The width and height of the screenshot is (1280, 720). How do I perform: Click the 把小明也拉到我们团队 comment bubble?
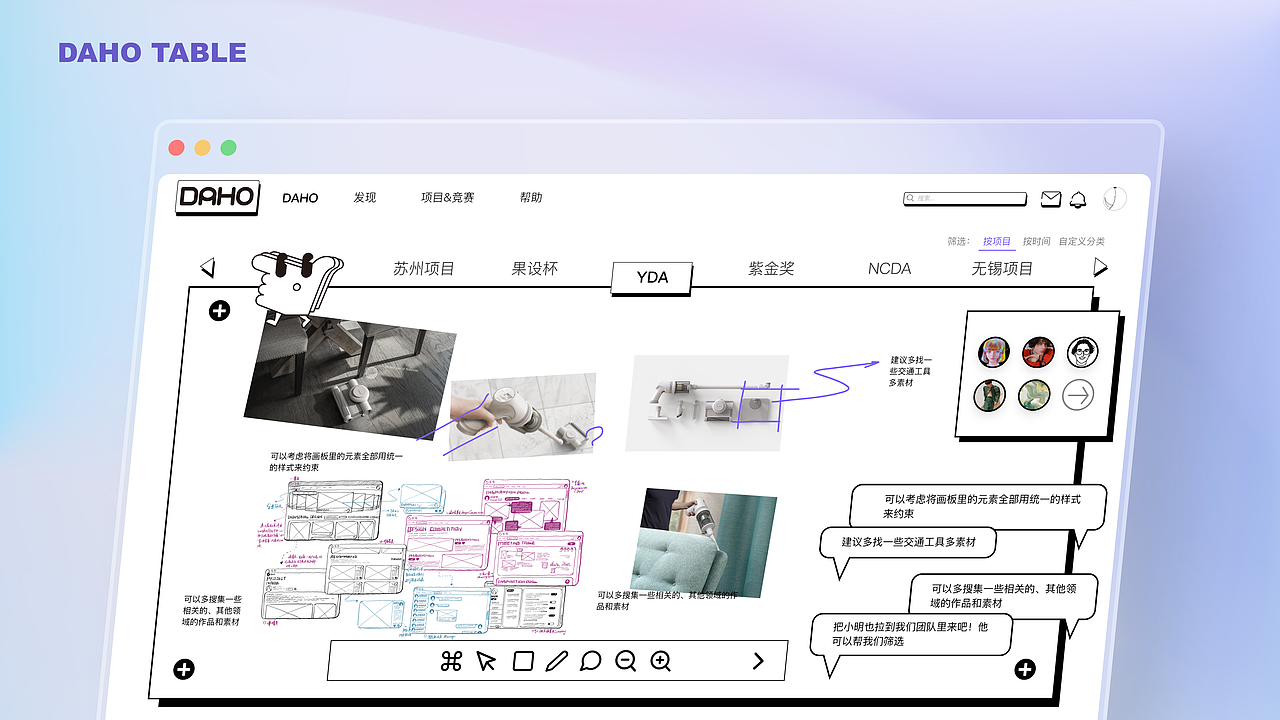tap(910, 636)
